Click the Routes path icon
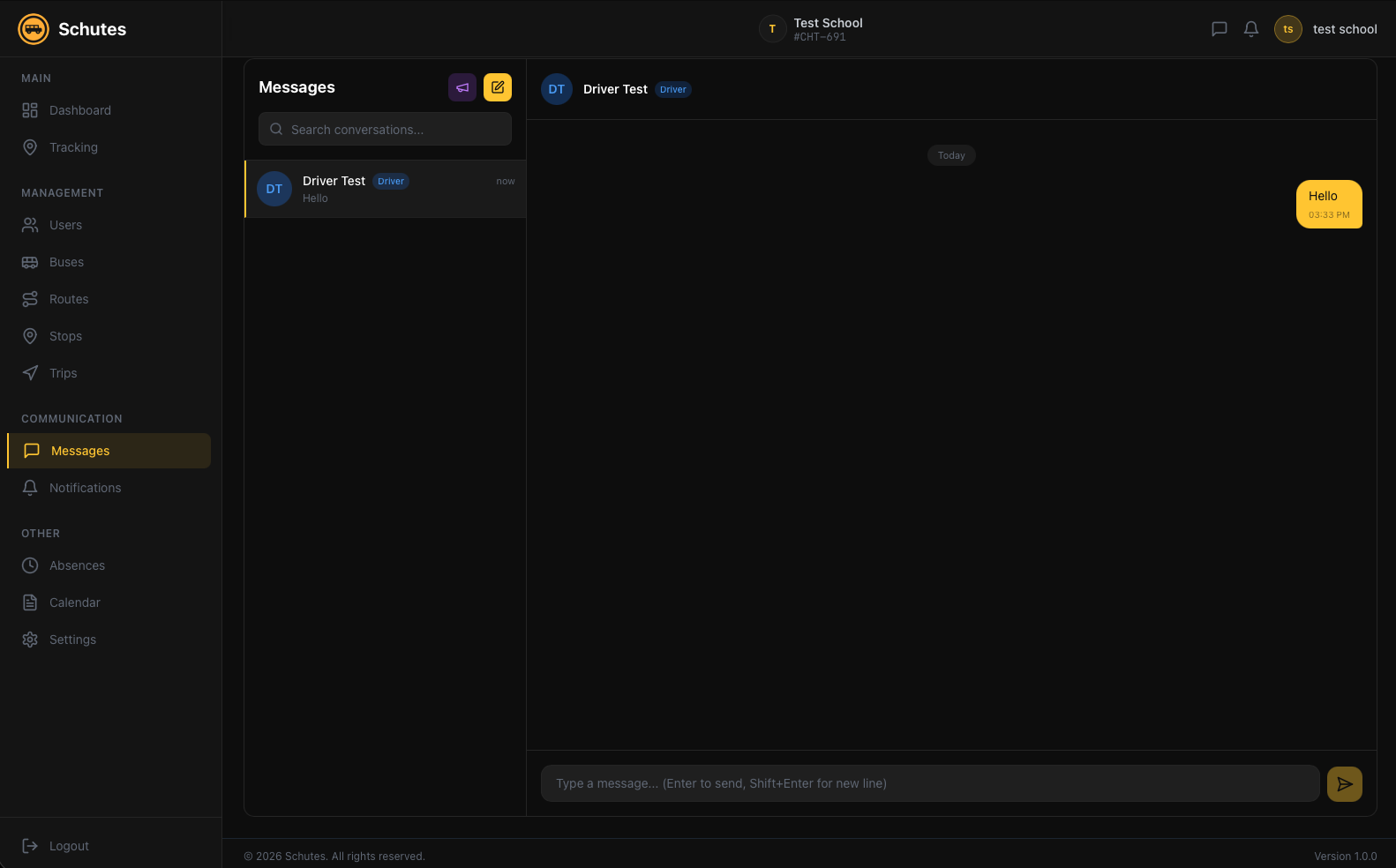 pos(30,299)
